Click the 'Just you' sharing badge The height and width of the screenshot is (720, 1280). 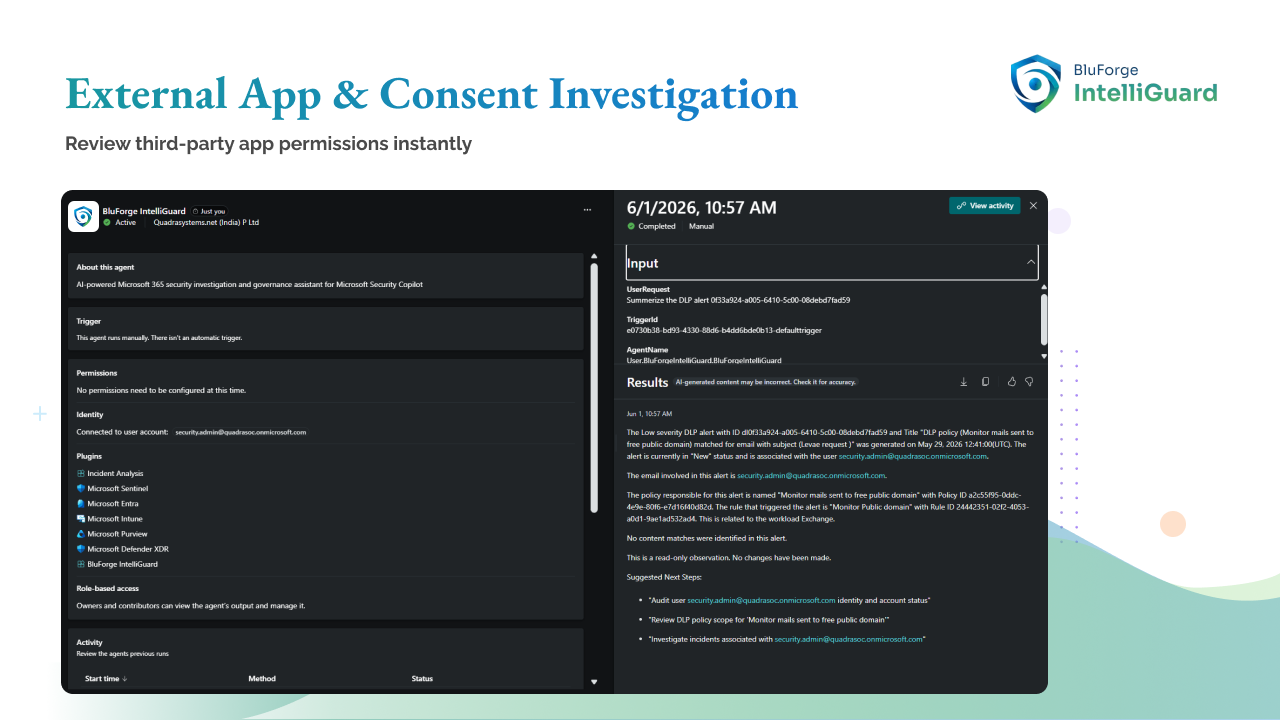coord(210,211)
